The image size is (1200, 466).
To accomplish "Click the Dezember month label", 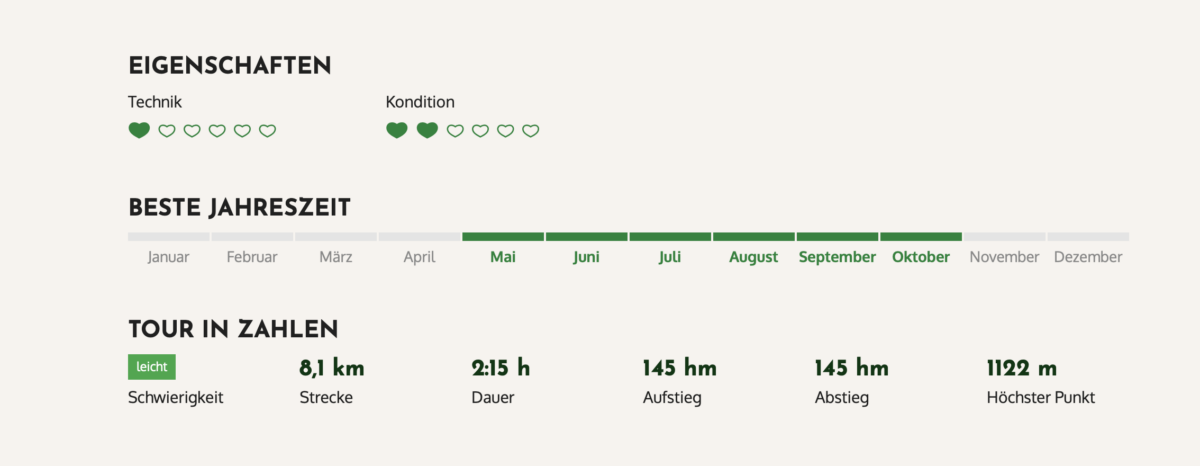I will [1087, 257].
